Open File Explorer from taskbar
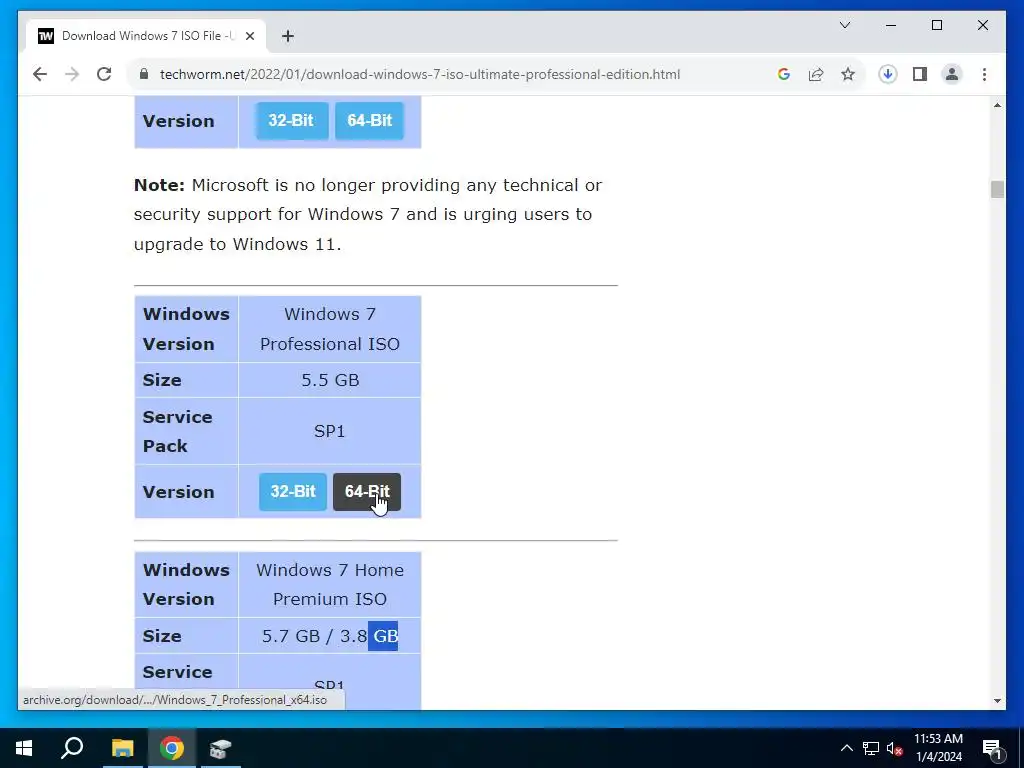The image size is (1024, 768). pyautogui.click(x=122, y=748)
